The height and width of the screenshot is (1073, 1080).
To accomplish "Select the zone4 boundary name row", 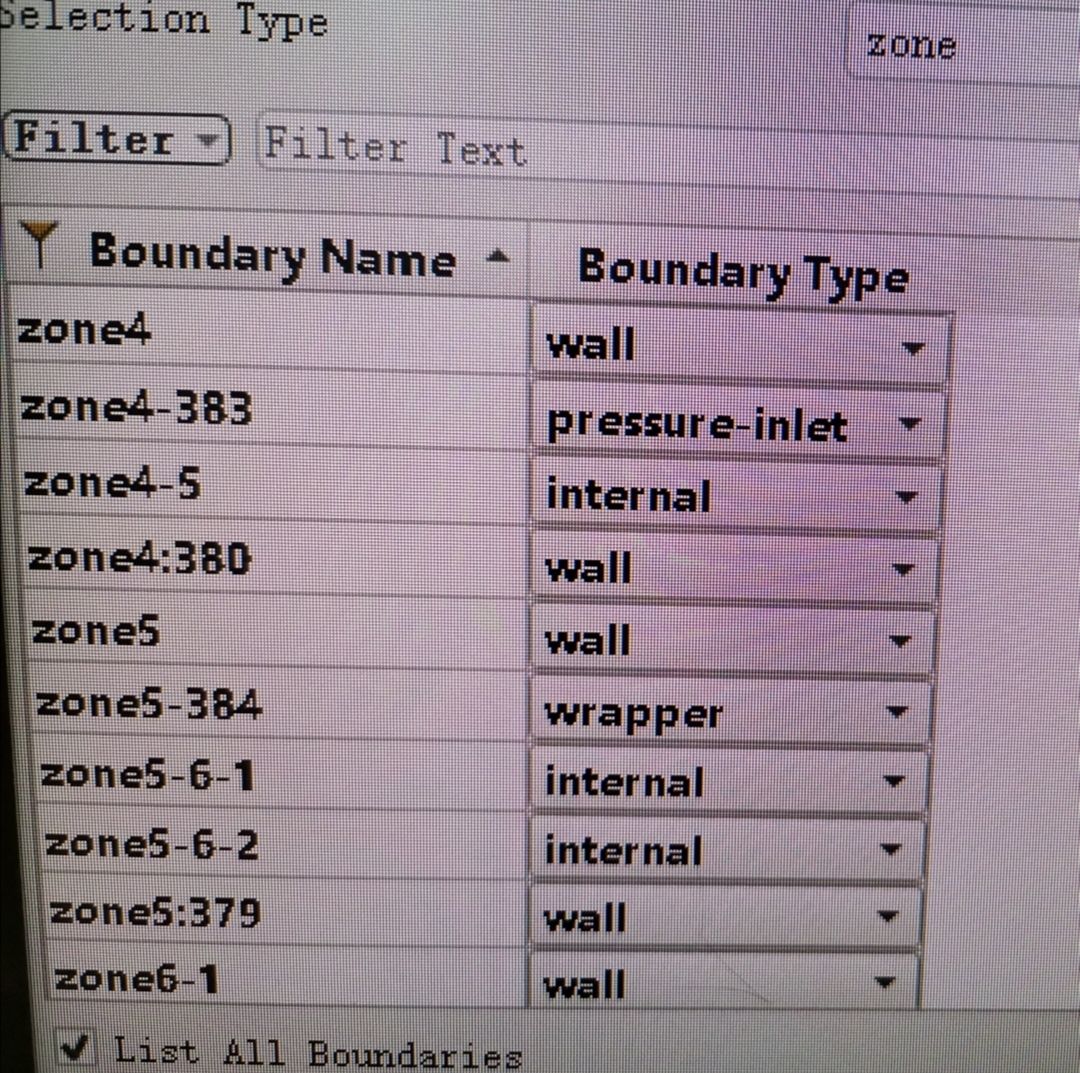I will (x=85, y=329).
